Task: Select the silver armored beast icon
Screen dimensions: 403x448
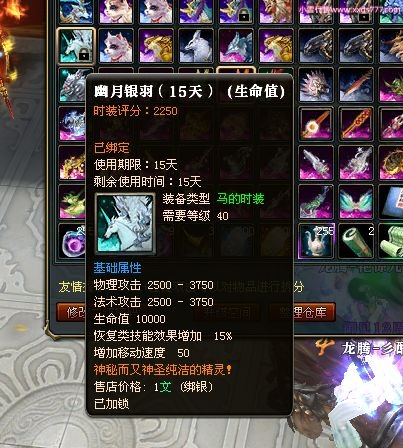Action: (x=73, y=85)
